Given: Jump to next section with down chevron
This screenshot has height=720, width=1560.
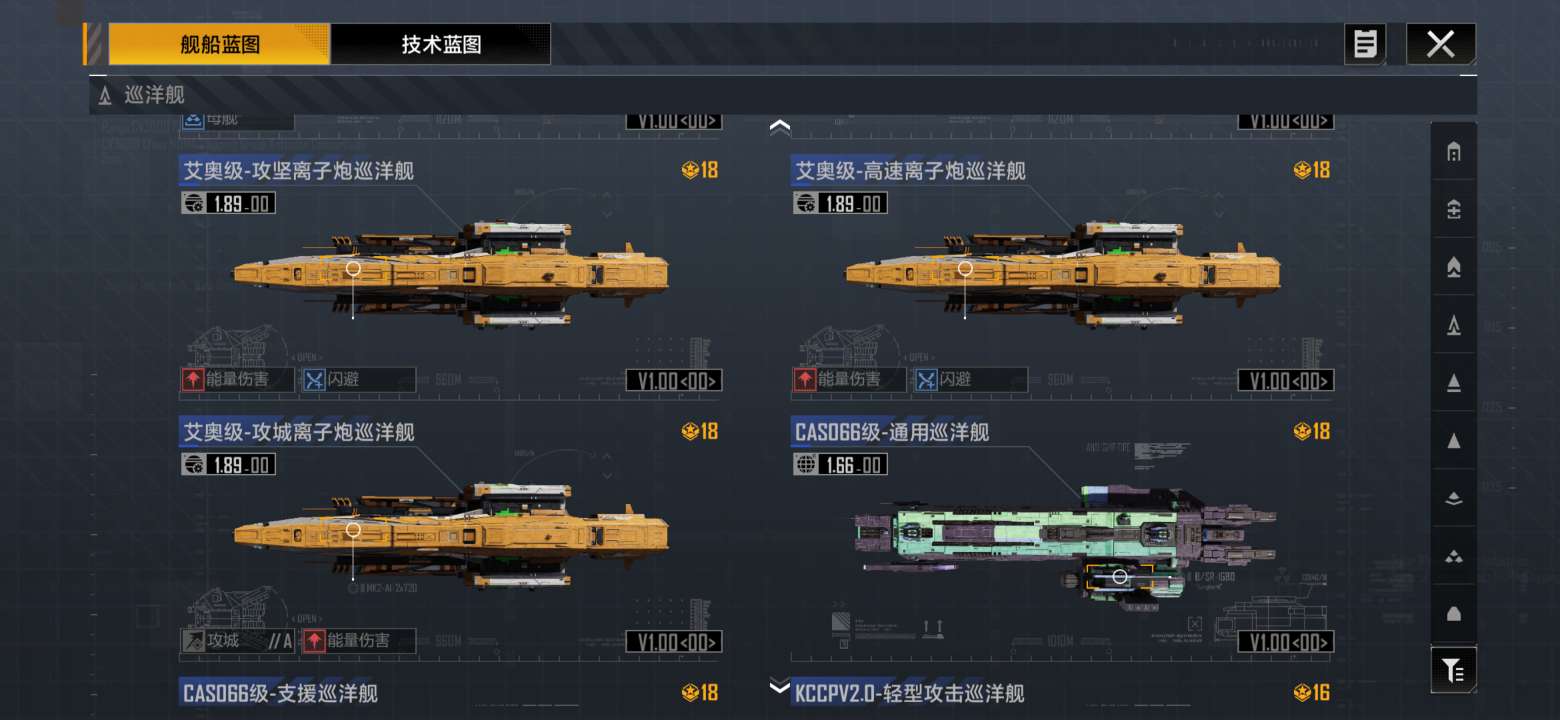Looking at the screenshot, I should tap(780, 687).
